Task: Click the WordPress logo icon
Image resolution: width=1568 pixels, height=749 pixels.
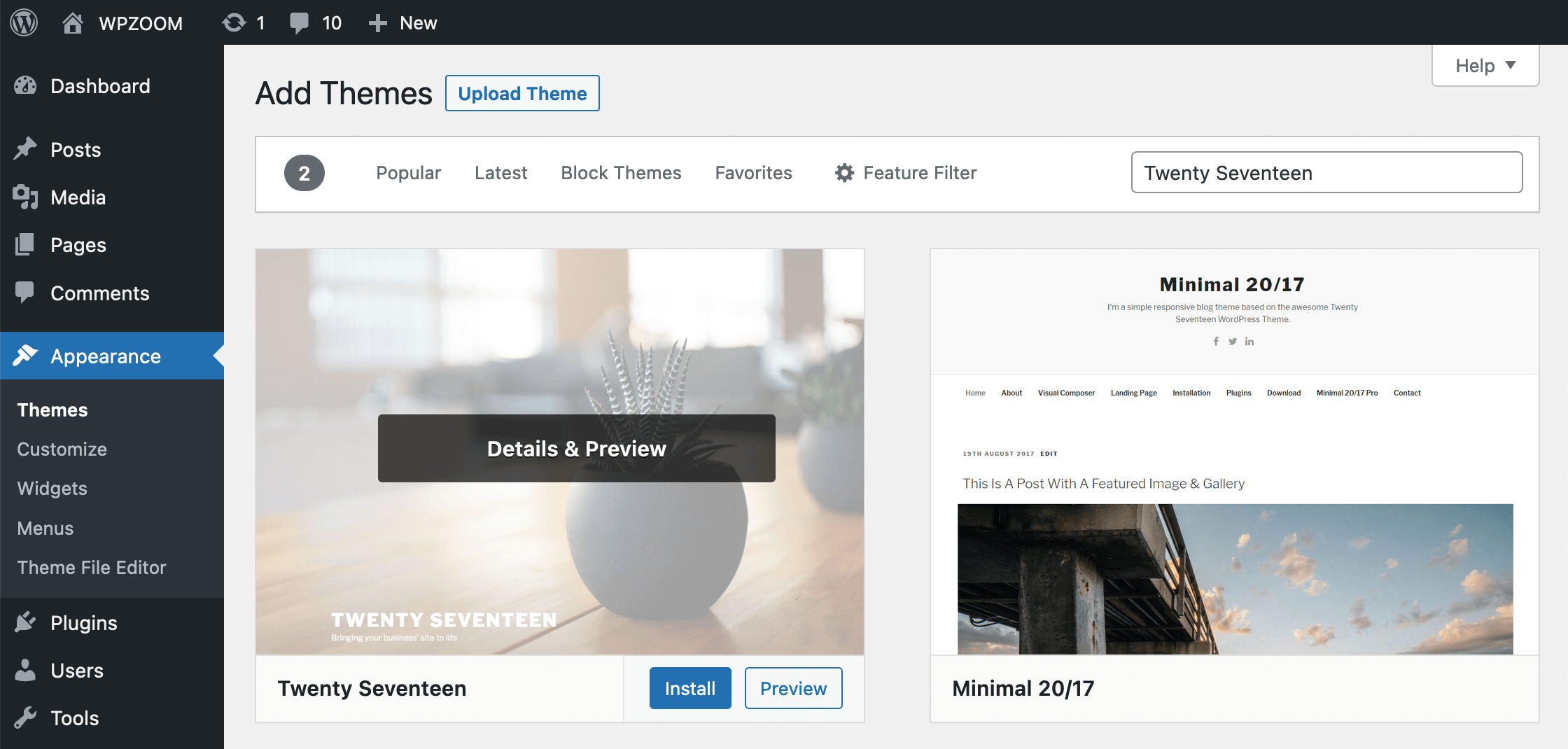Action: coord(24,22)
